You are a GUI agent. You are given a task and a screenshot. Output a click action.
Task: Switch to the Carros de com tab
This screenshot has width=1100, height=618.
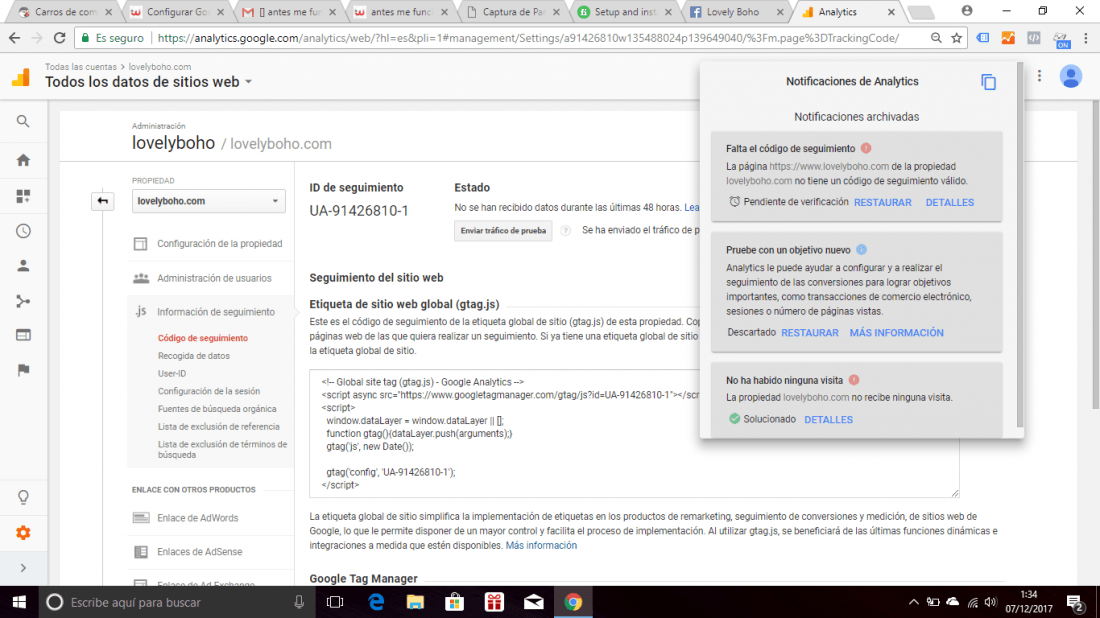(65, 12)
